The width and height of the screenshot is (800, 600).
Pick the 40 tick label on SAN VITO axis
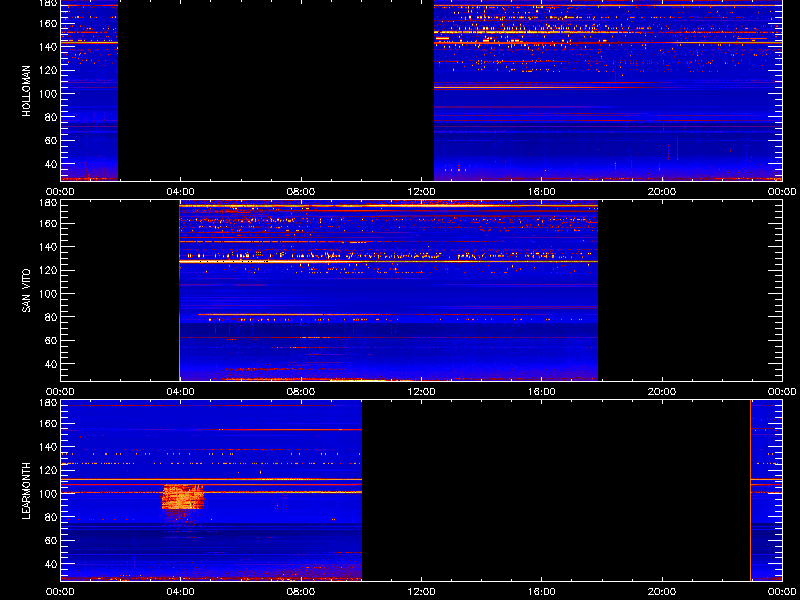[x=52, y=364]
